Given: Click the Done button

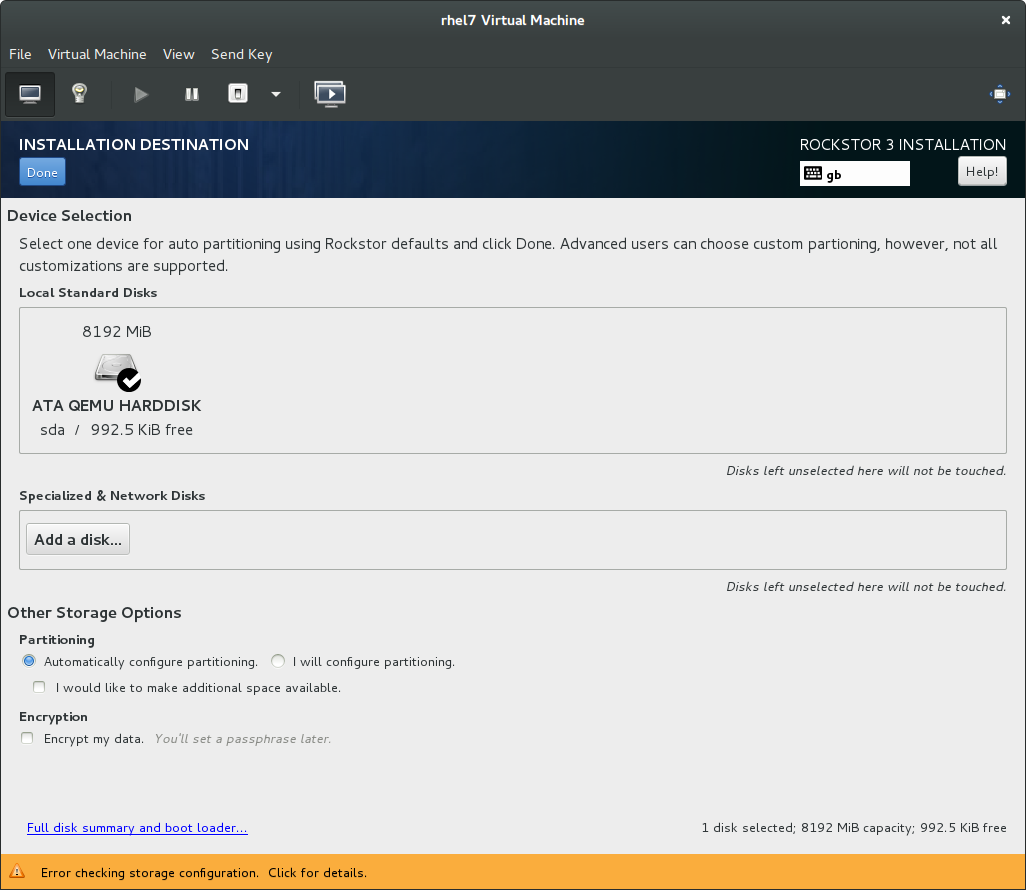Looking at the screenshot, I should tap(43, 172).
